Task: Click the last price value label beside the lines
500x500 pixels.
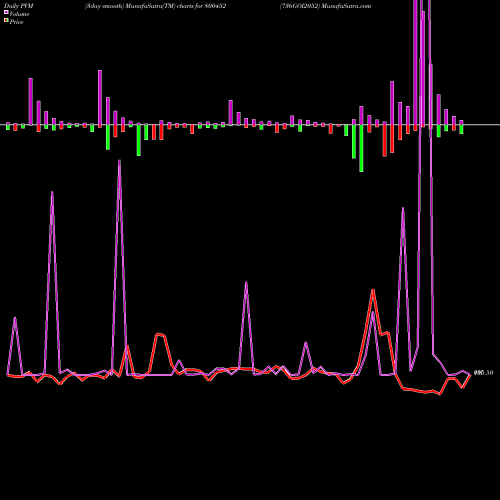Action: click(483, 373)
